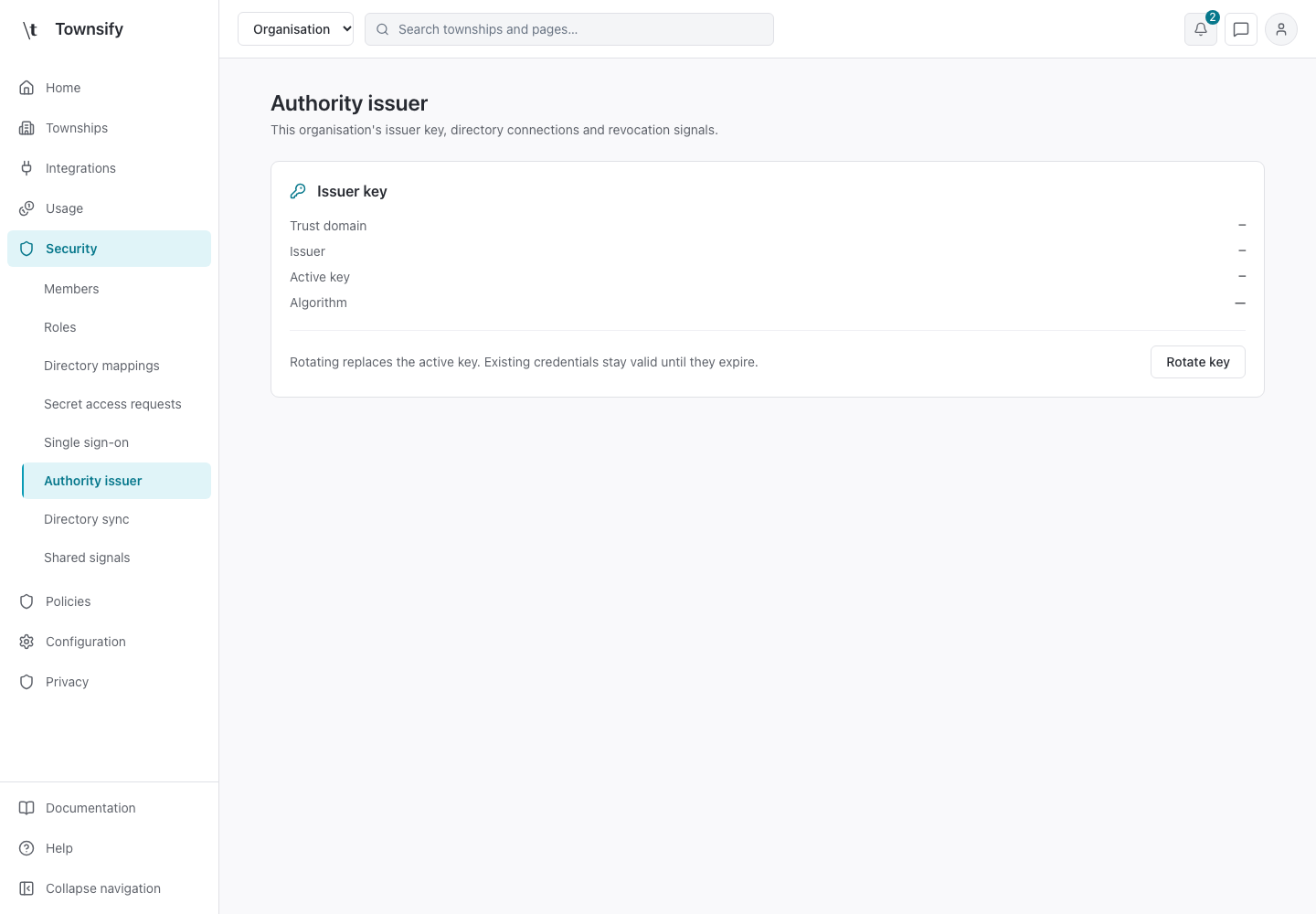Click the Issuer row label

pyautogui.click(x=307, y=251)
